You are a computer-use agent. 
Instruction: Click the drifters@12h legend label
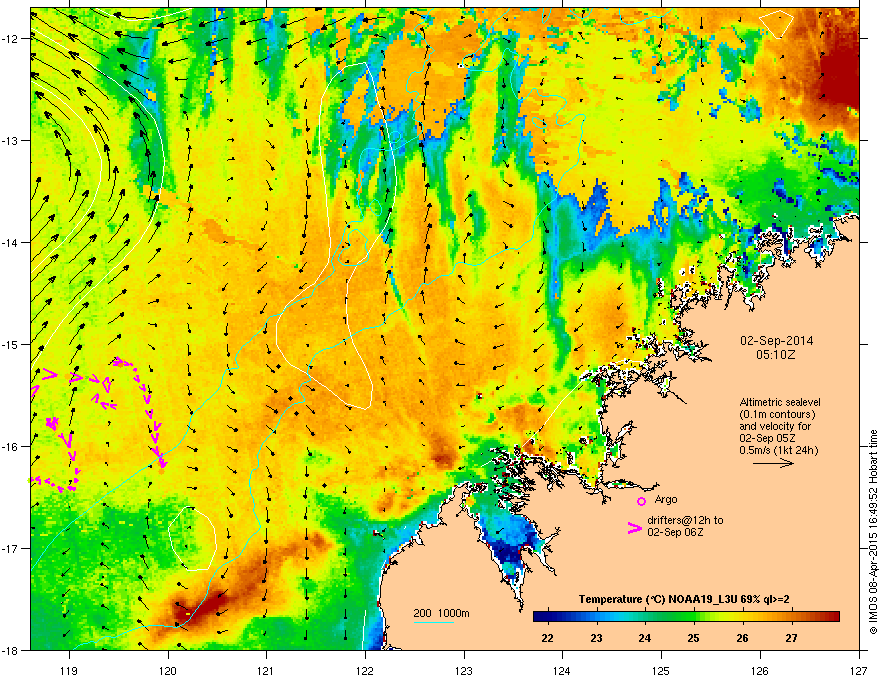coord(685,526)
